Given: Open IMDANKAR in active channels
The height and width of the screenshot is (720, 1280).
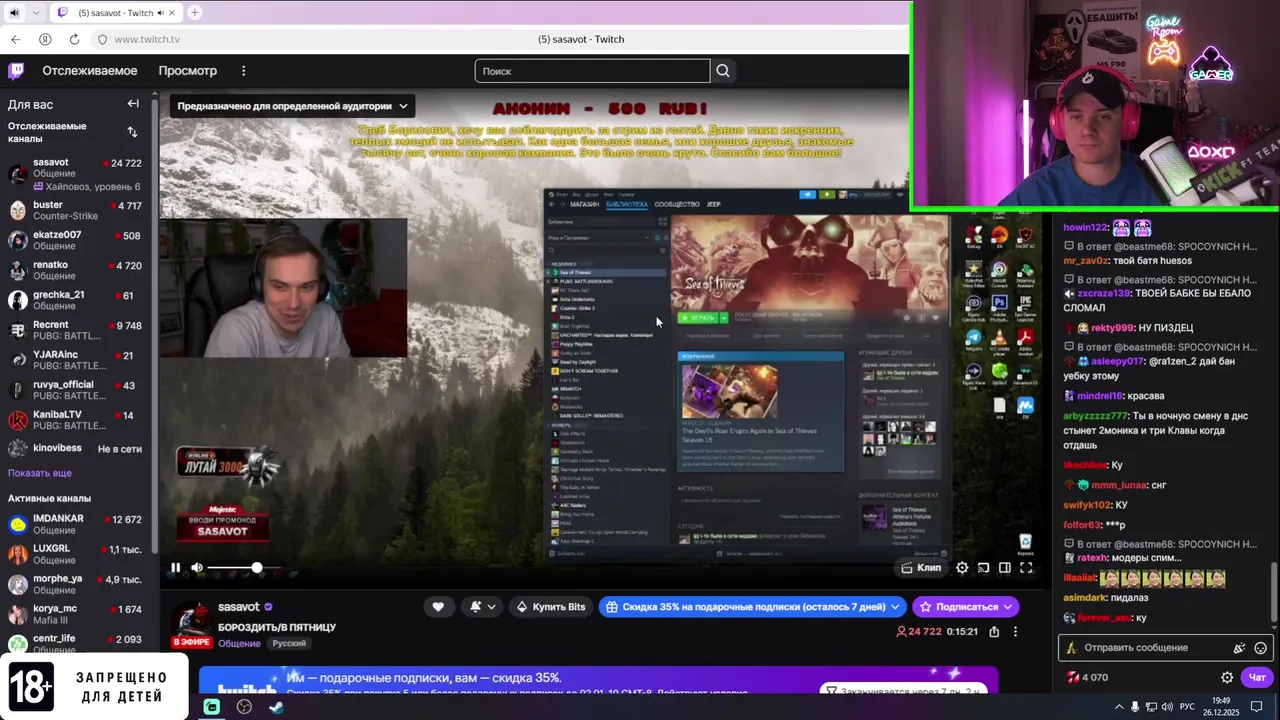Looking at the screenshot, I should 78,524.
